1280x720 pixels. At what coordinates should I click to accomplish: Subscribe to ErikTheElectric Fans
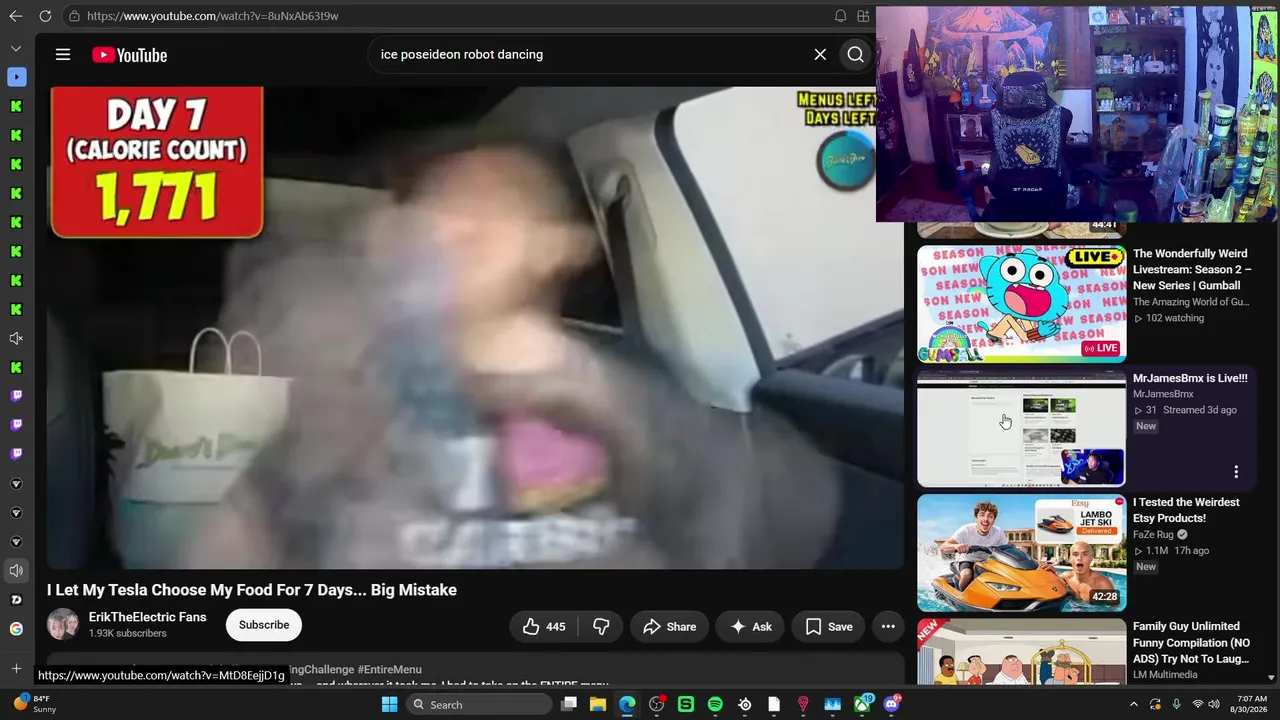pyautogui.click(x=264, y=625)
